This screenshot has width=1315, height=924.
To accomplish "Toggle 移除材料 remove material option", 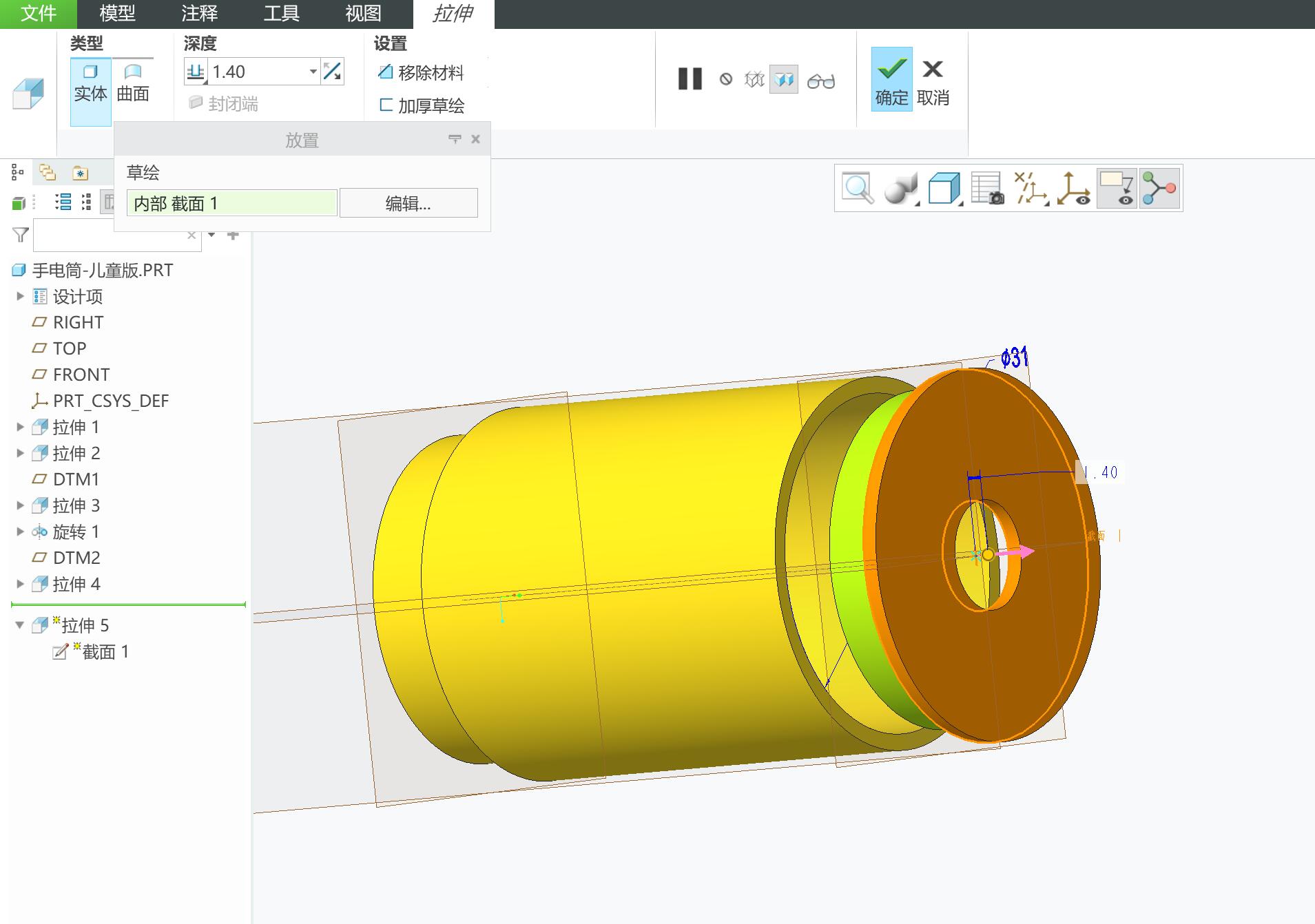I will [x=421, y=72].
